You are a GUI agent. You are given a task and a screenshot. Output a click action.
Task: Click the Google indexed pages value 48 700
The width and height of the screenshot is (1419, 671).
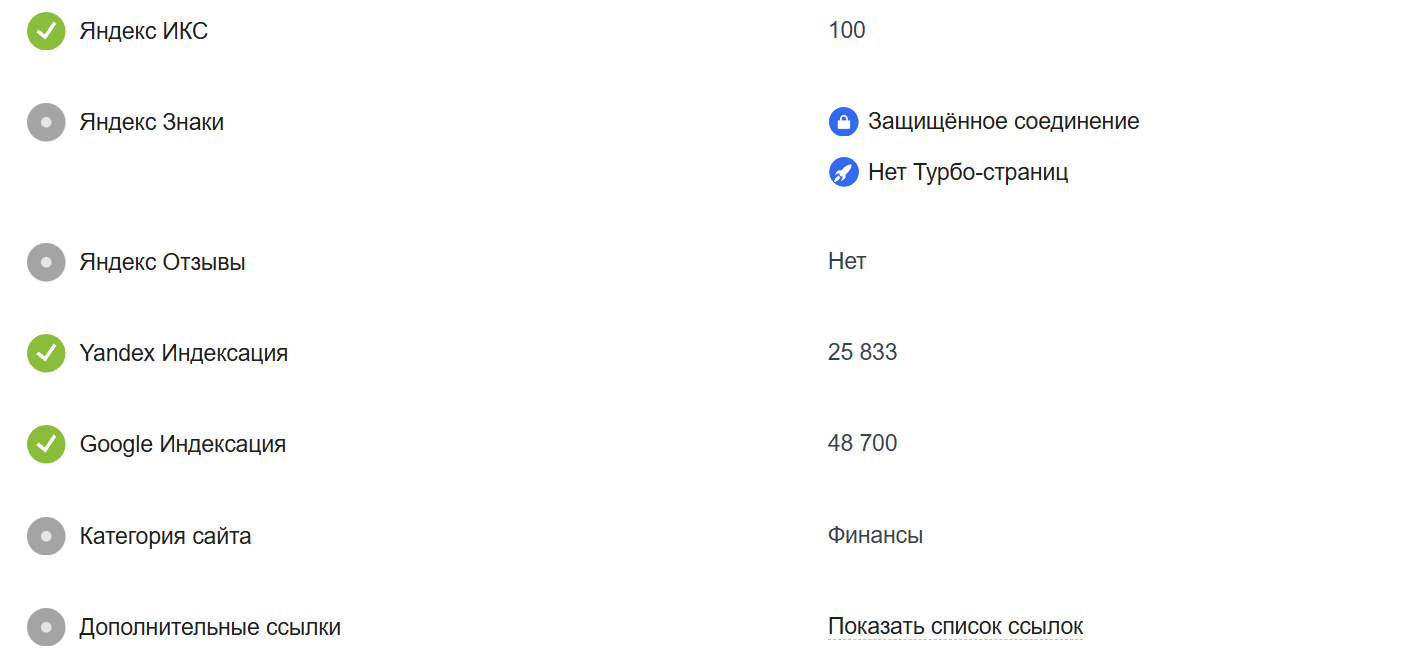tap(862, 443)
